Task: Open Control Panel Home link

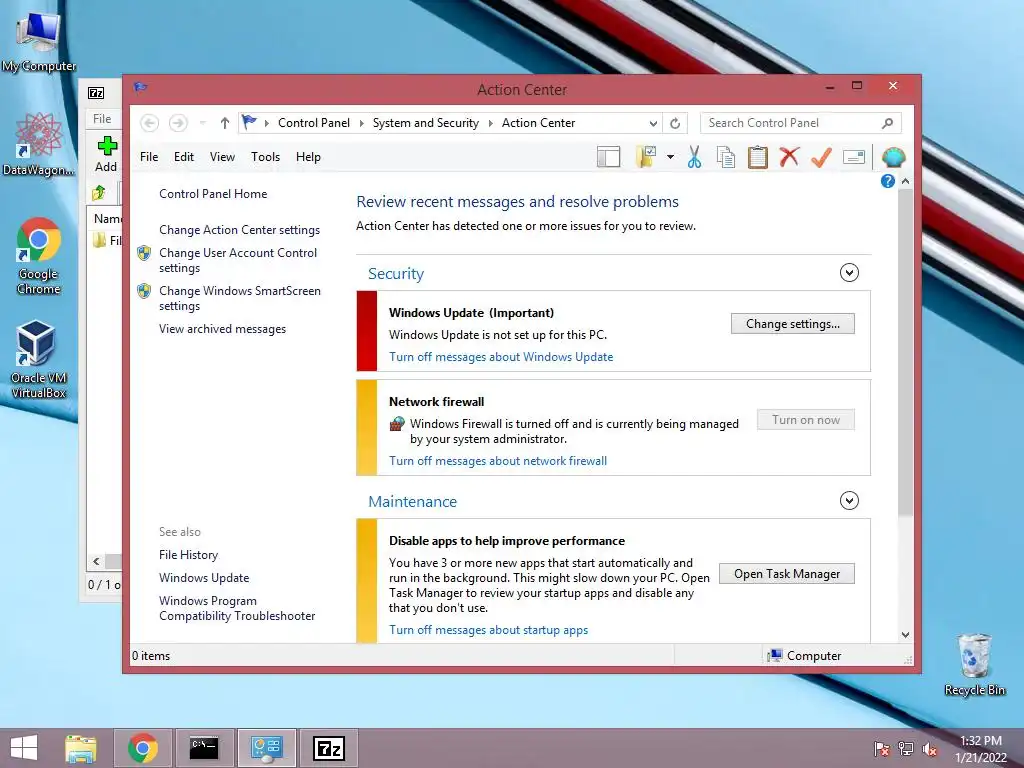Action: (x=213, y=194)
